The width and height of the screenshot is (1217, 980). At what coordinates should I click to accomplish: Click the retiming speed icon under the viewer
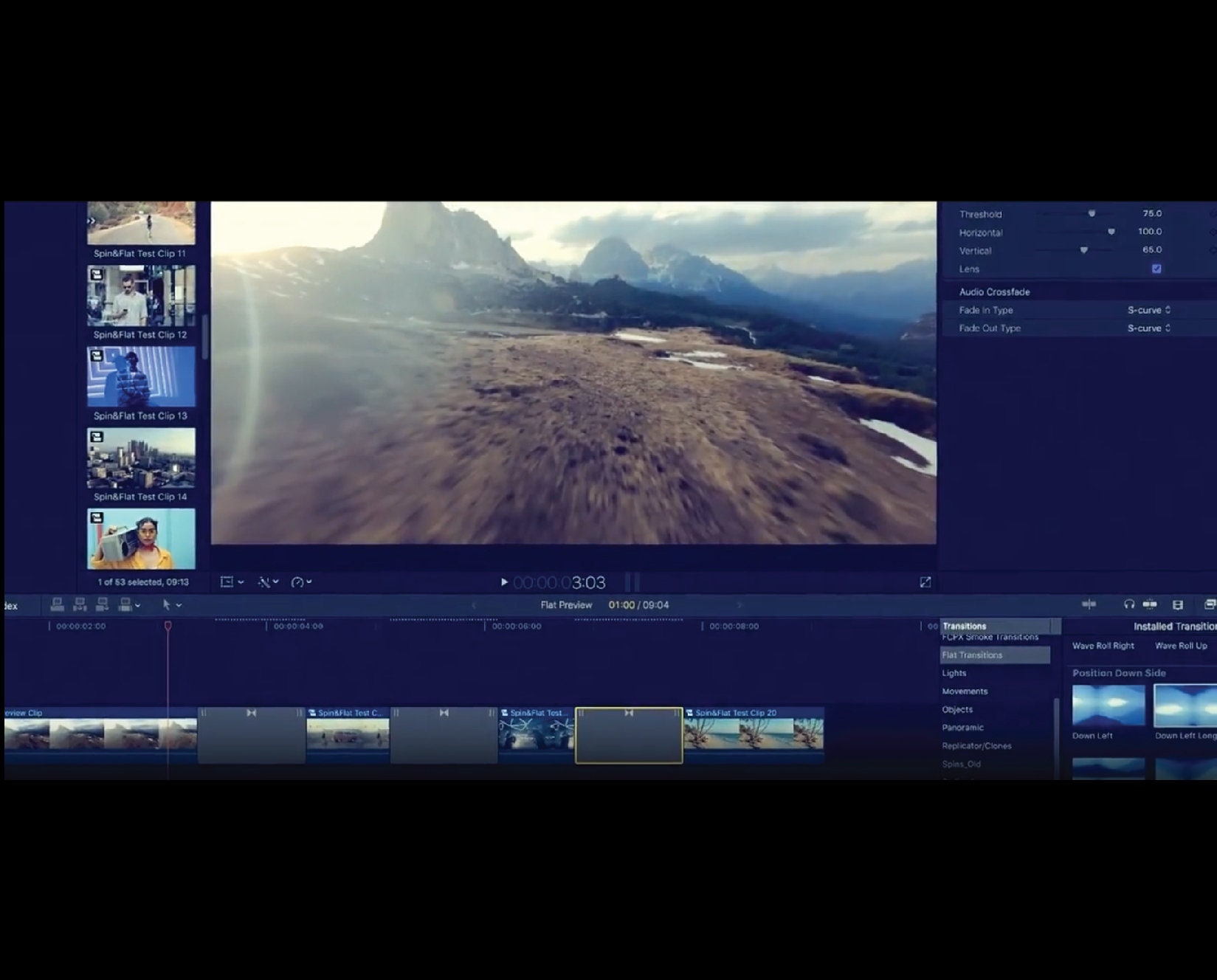tap(297, 582)
